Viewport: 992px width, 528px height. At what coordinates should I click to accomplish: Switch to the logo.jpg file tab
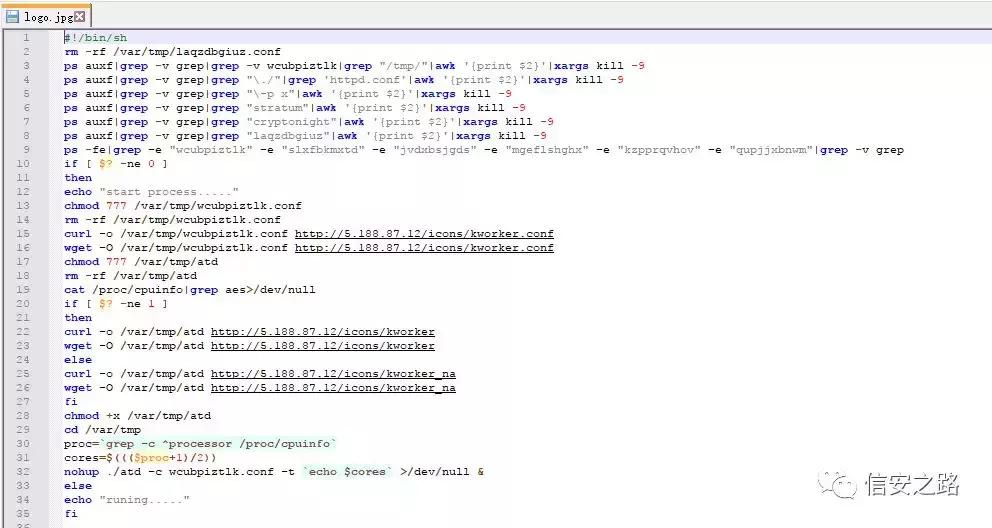46,16
